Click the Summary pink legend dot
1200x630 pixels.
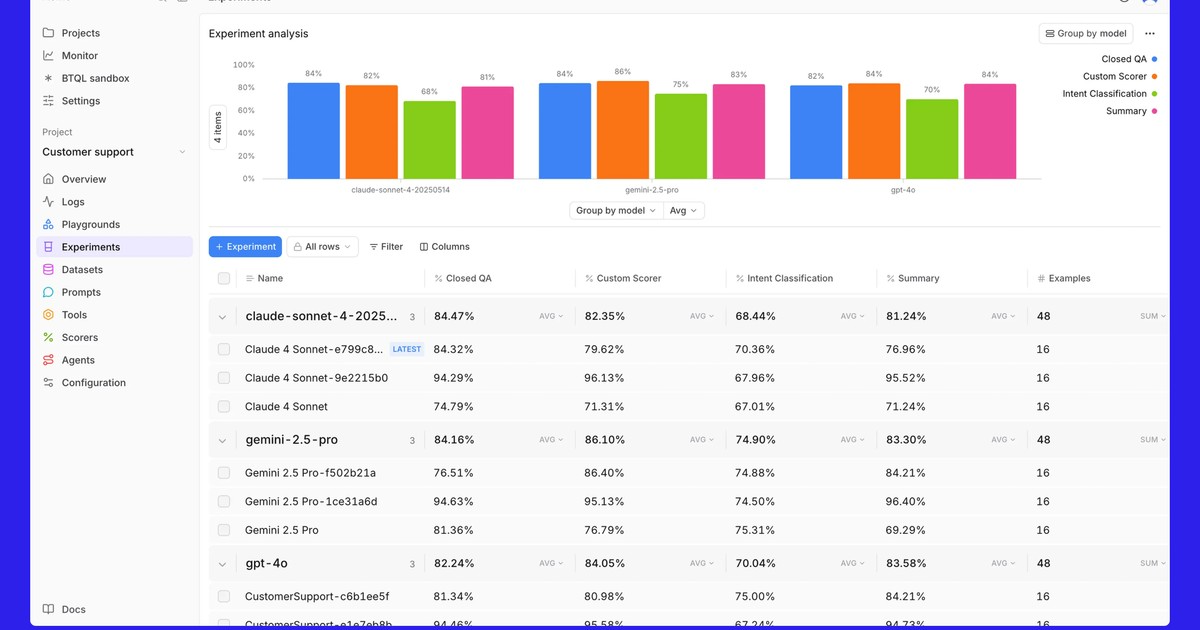tap(1155, 111)
